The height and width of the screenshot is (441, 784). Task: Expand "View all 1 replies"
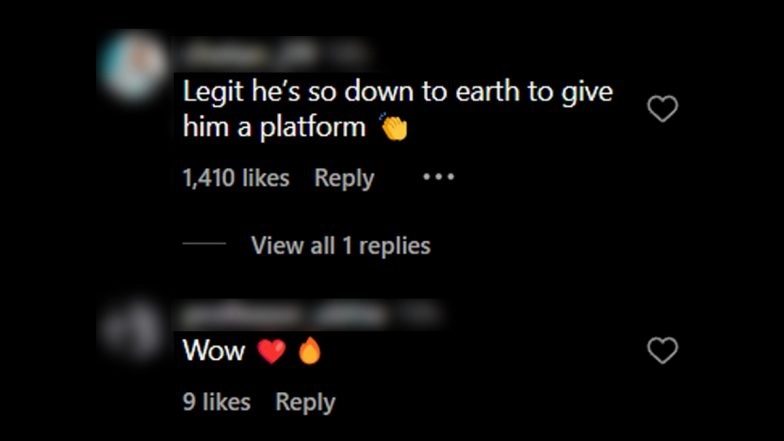340,246
